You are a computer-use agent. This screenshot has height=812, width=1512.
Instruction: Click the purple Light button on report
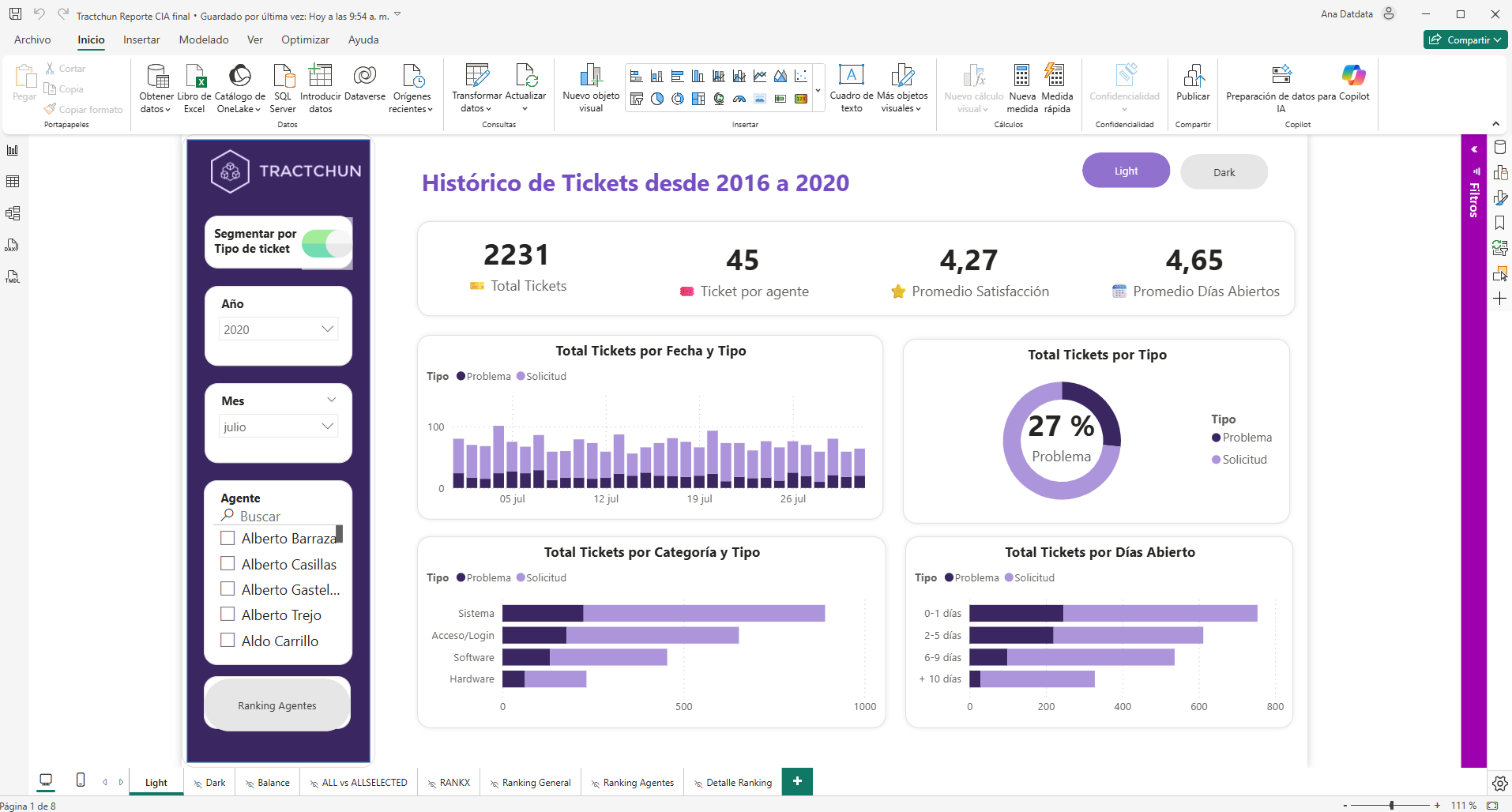pos(1126,171)
